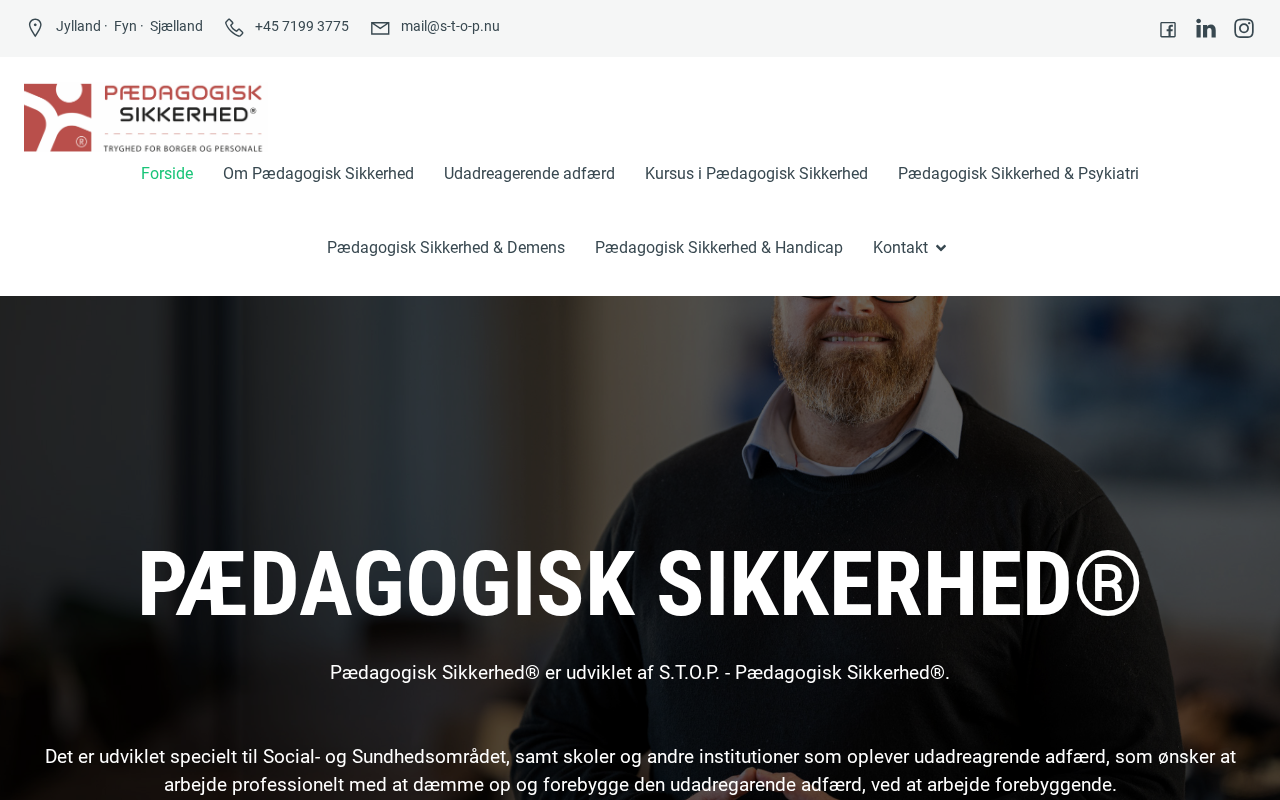Open the LinkedIn social icon
This screenshot has width=1280, height=800.
point(1206,29)
